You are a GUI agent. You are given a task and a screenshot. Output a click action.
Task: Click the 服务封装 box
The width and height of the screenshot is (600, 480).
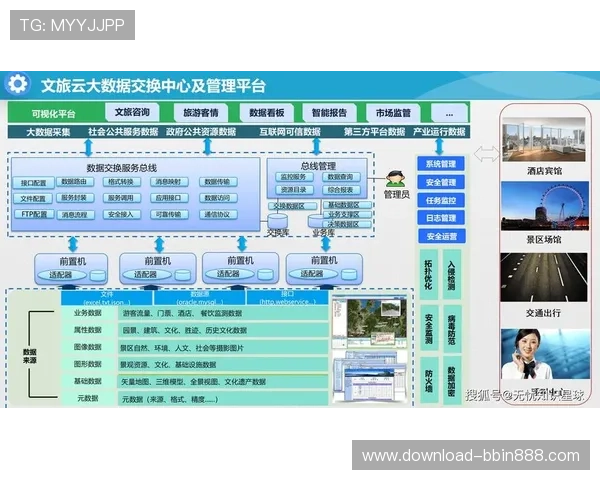pos(74,198)
